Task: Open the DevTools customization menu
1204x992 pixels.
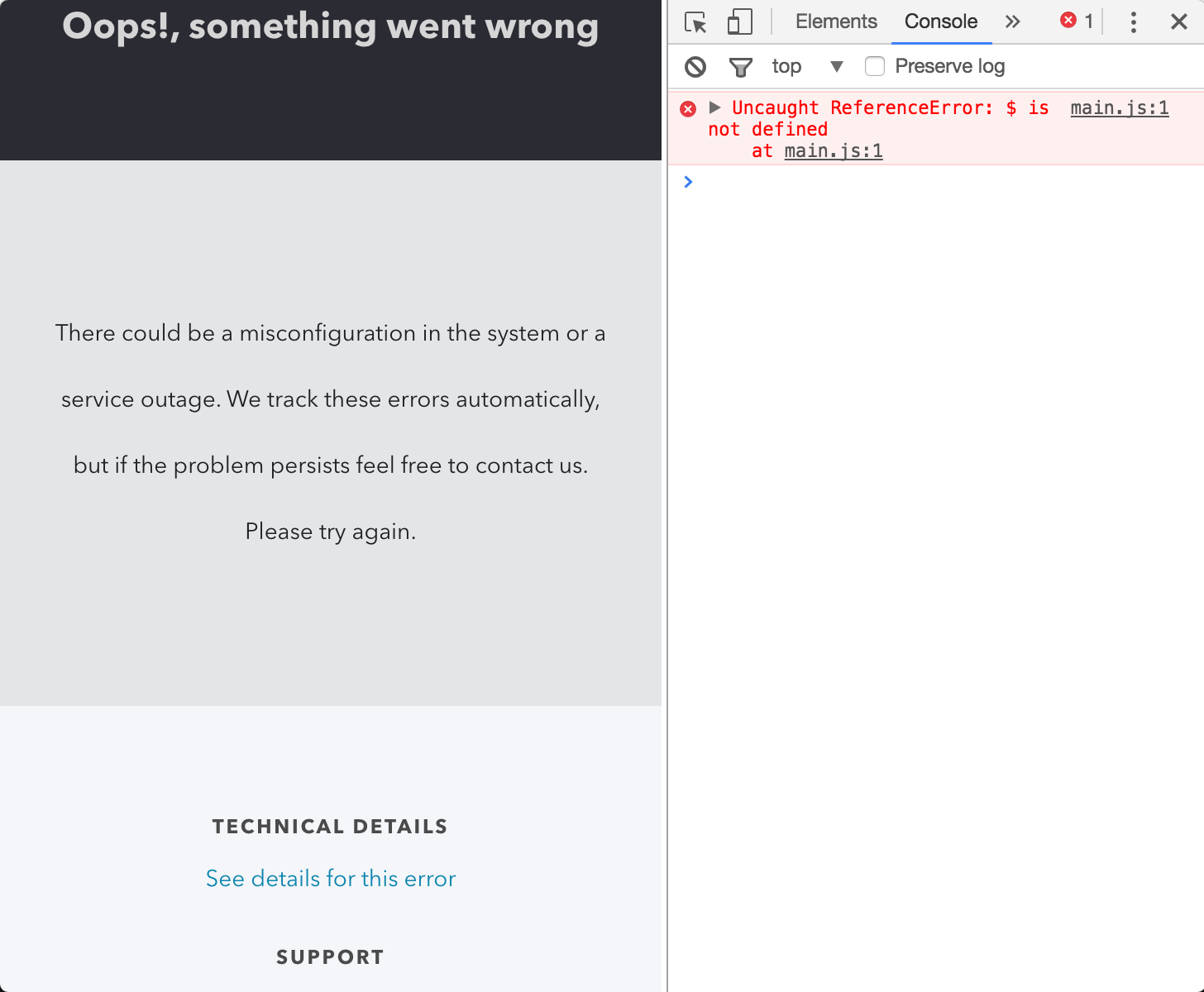Action: pyautogui.click(x=1133, y=22)
